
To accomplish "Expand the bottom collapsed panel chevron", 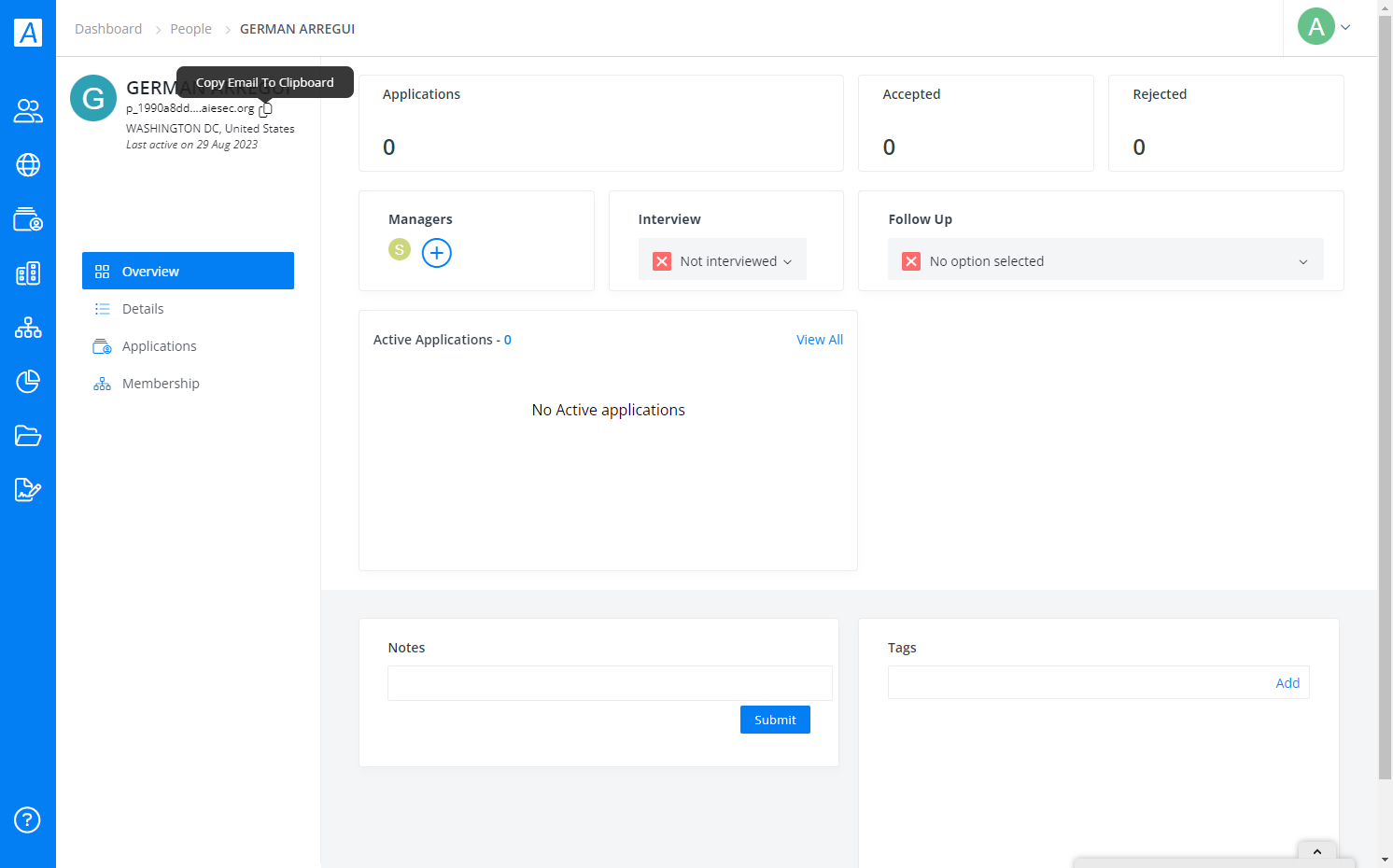I will [x=1317, y=851].
